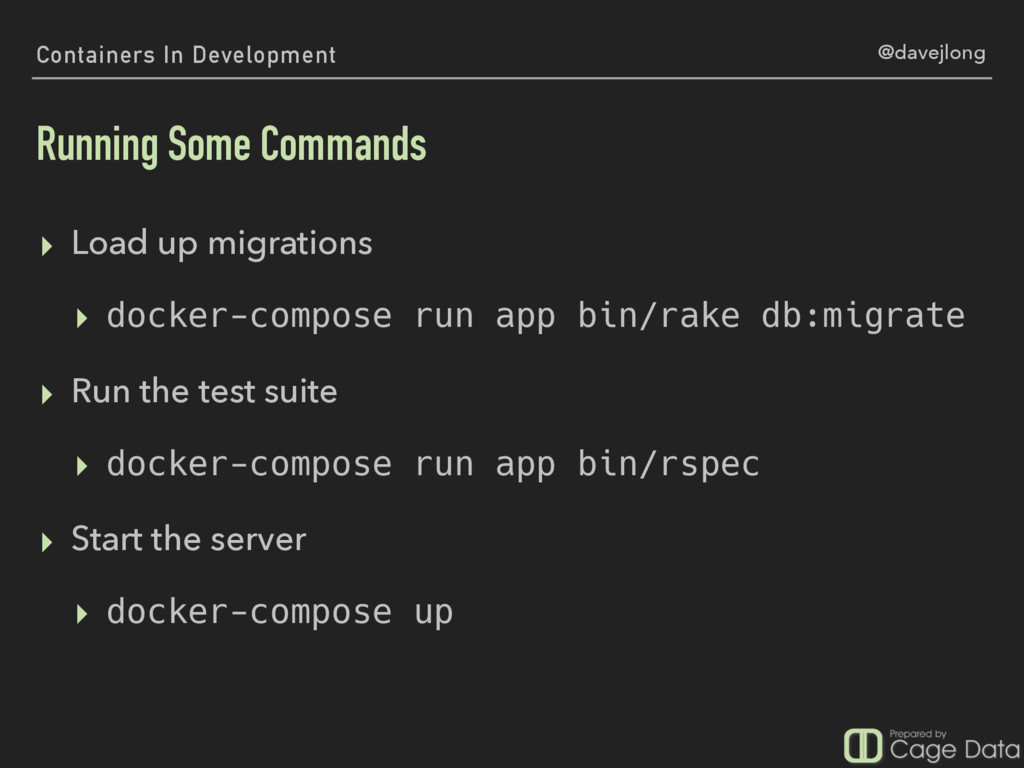Click the triangle bullet beside Load up migrations
This screenshot has width=1024, height=768.
46,247
